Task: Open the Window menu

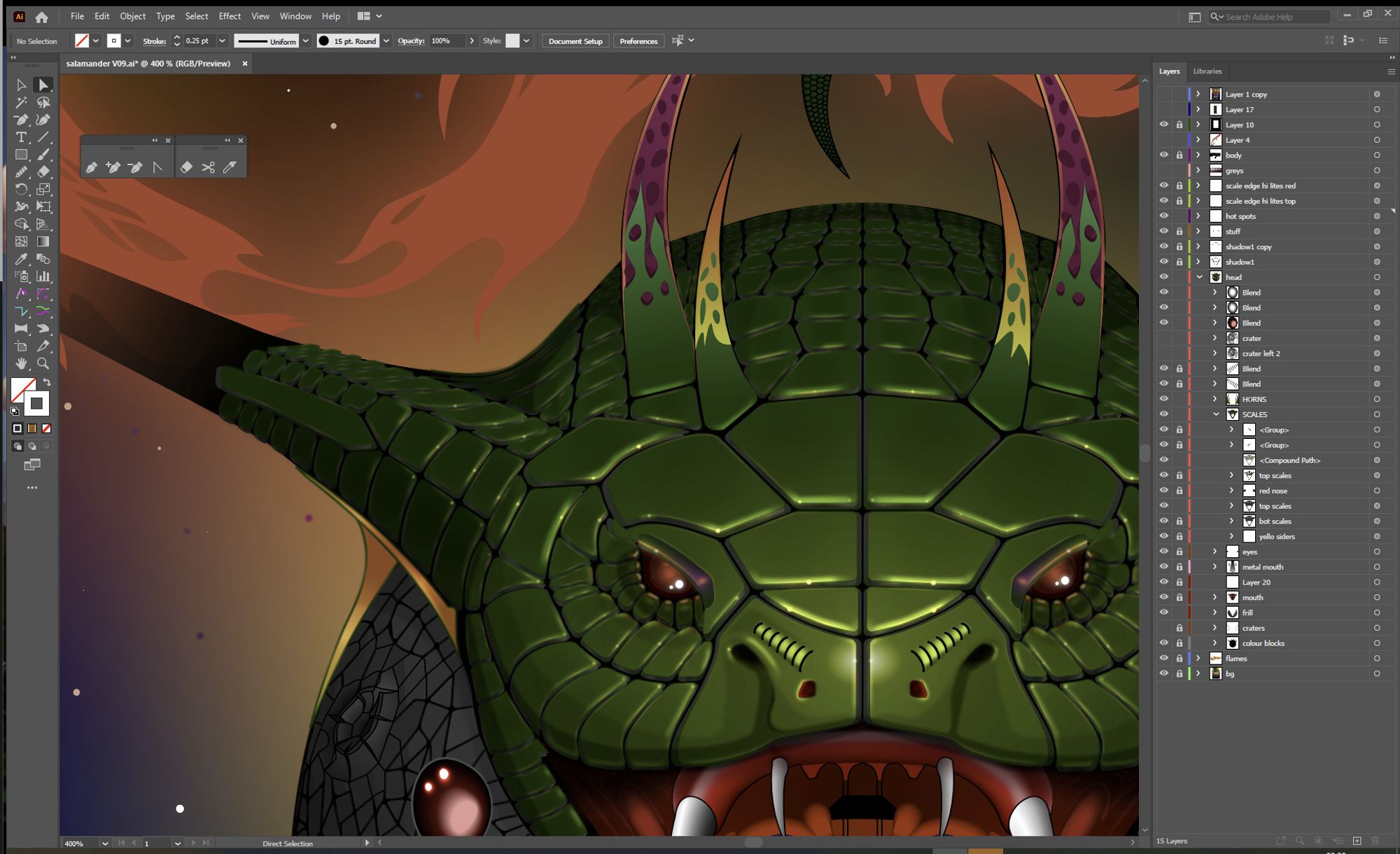Action: click(295, 16)
